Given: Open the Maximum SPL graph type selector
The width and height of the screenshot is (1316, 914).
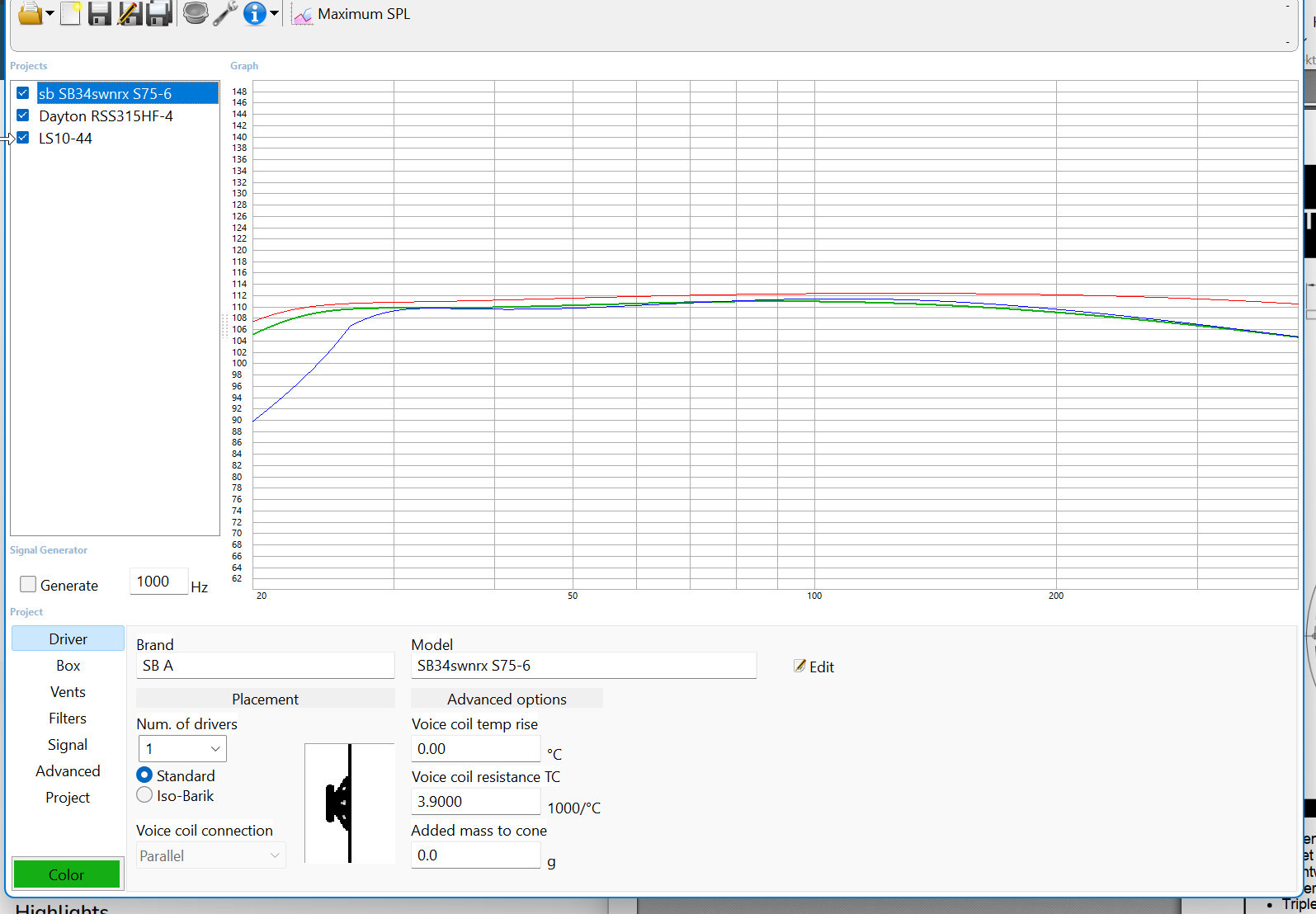Looking at the screenshot, I should (x=351, y=14).
